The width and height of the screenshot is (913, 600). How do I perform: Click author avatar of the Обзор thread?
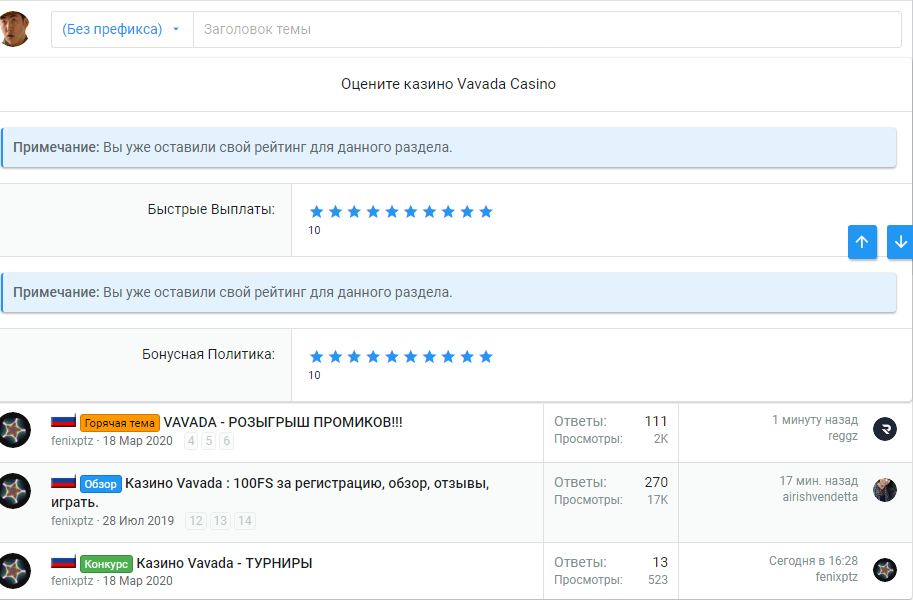coord(14,491)
